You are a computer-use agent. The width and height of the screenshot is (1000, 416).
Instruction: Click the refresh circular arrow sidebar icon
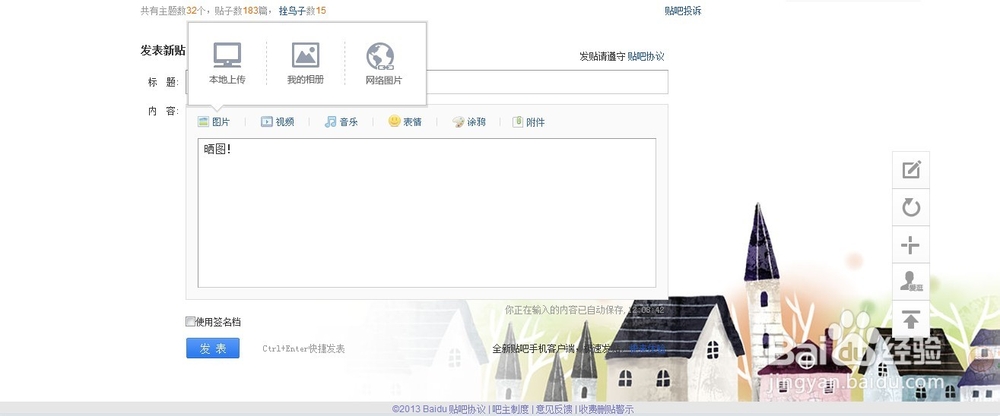tap(911, 207)
